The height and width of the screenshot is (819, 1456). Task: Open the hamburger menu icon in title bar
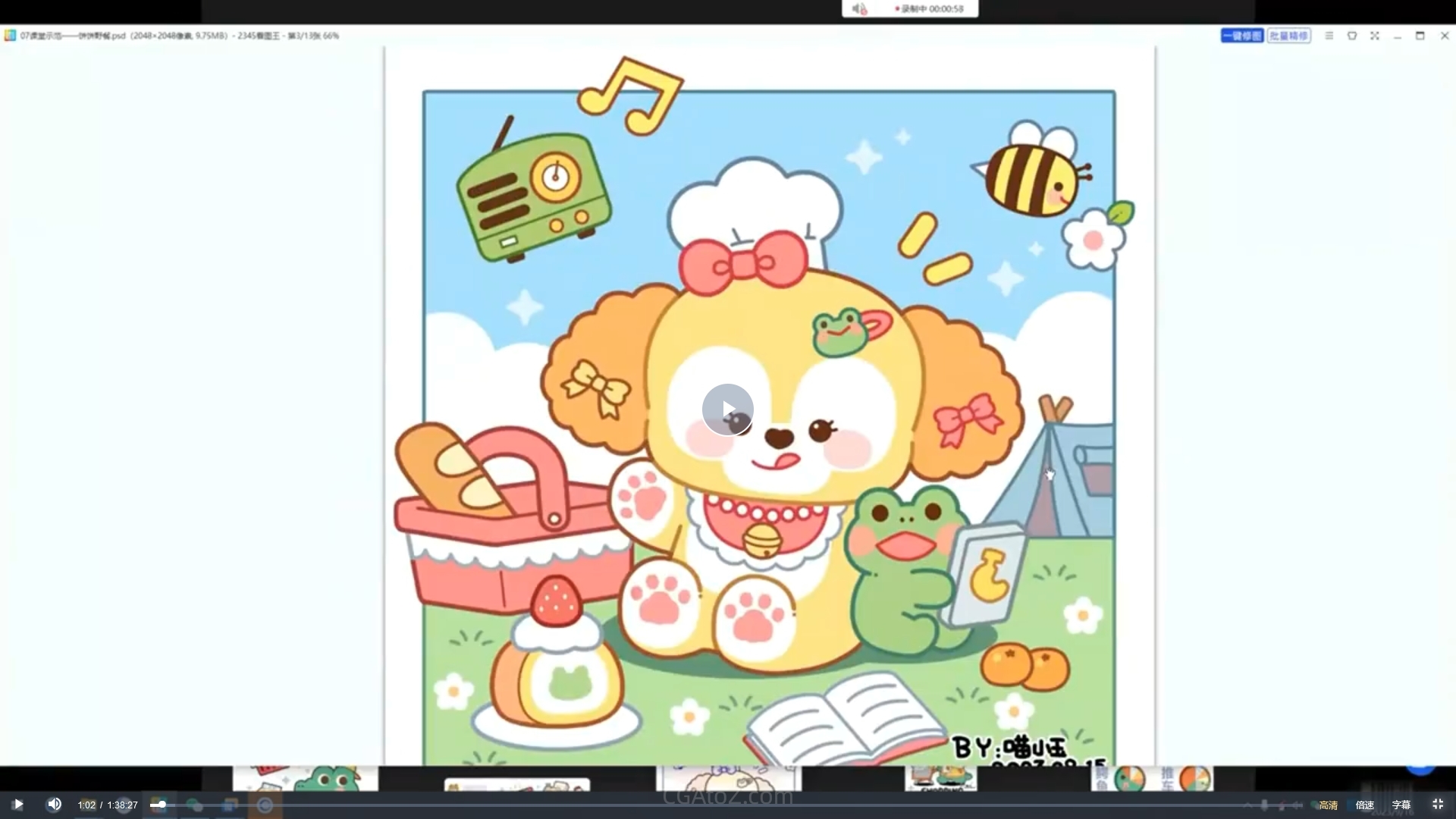pyautogui.click(x=1329, y=36)
